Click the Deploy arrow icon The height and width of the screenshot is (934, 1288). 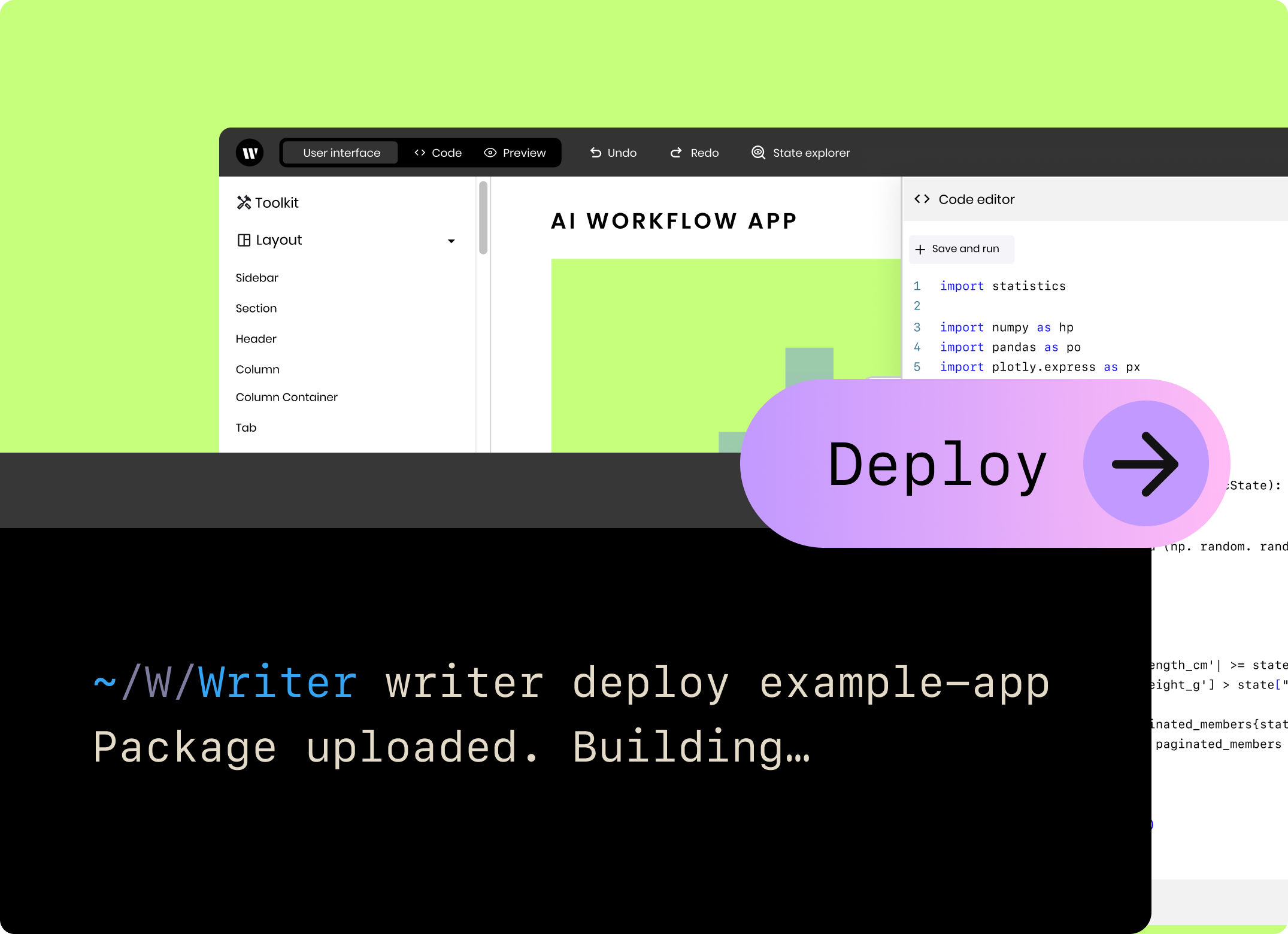click(x=1145, y=464)
